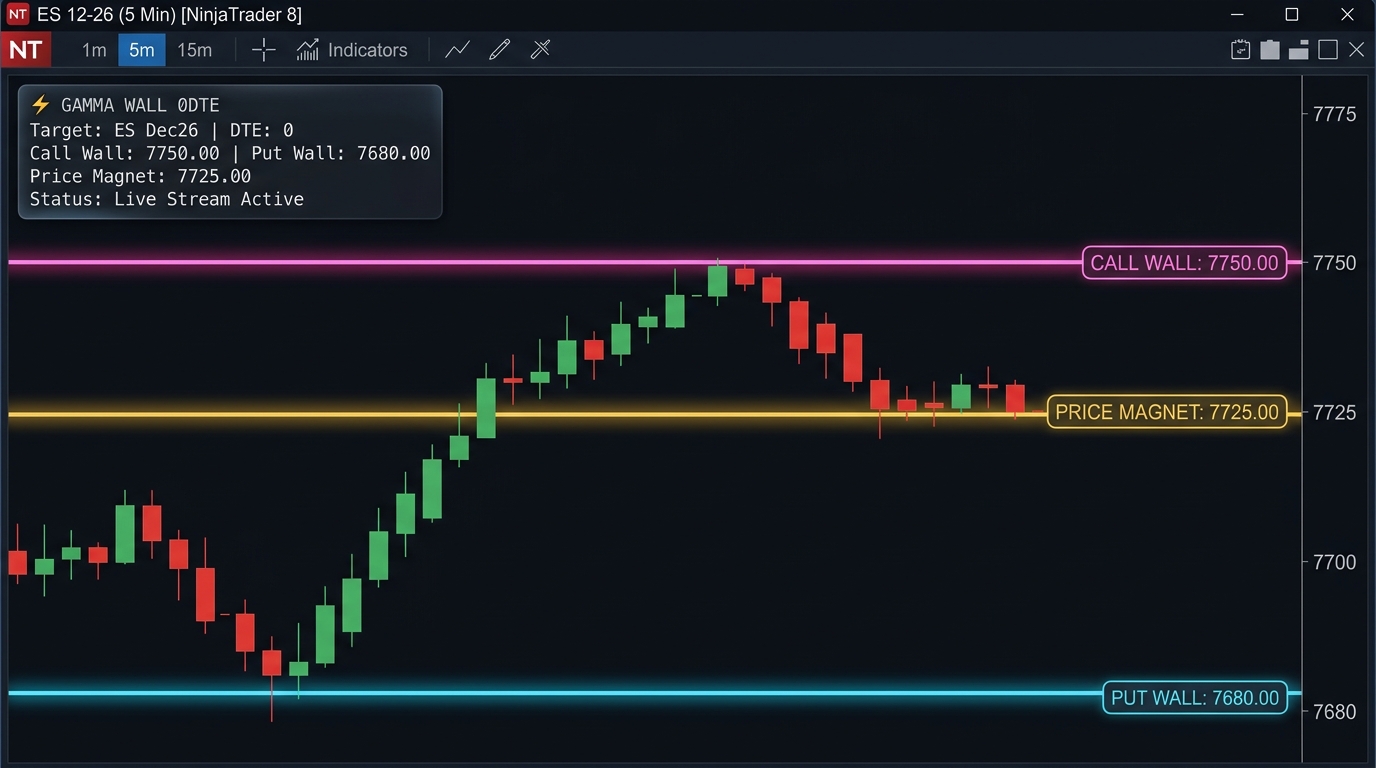Image resolution: width=1376 pixels, height=768 pixels.
Task: Select the PRICE MAGNET: 7725.00 line label
Action: 1167,412
